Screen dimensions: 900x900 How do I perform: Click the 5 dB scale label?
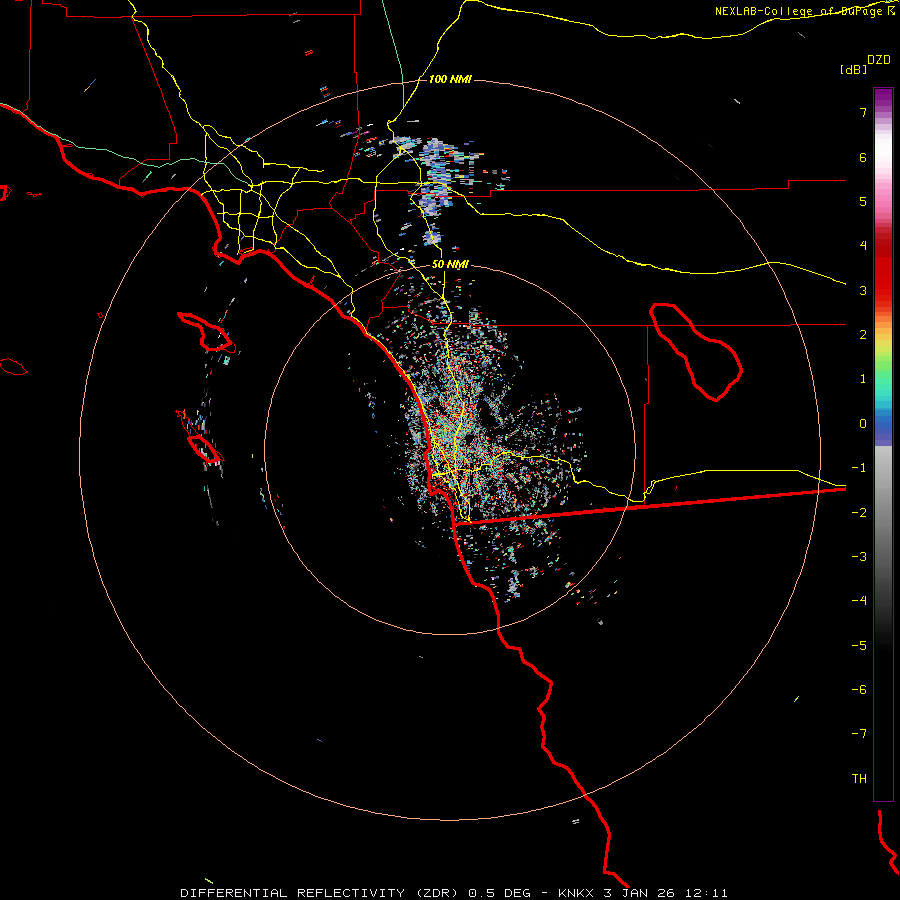point(863,201)
